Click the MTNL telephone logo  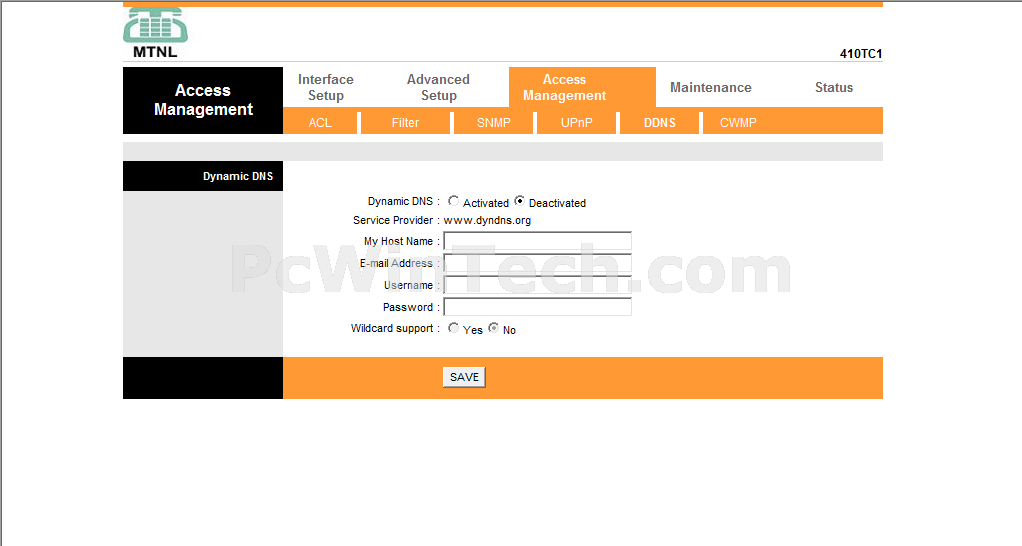coord(155,33)
